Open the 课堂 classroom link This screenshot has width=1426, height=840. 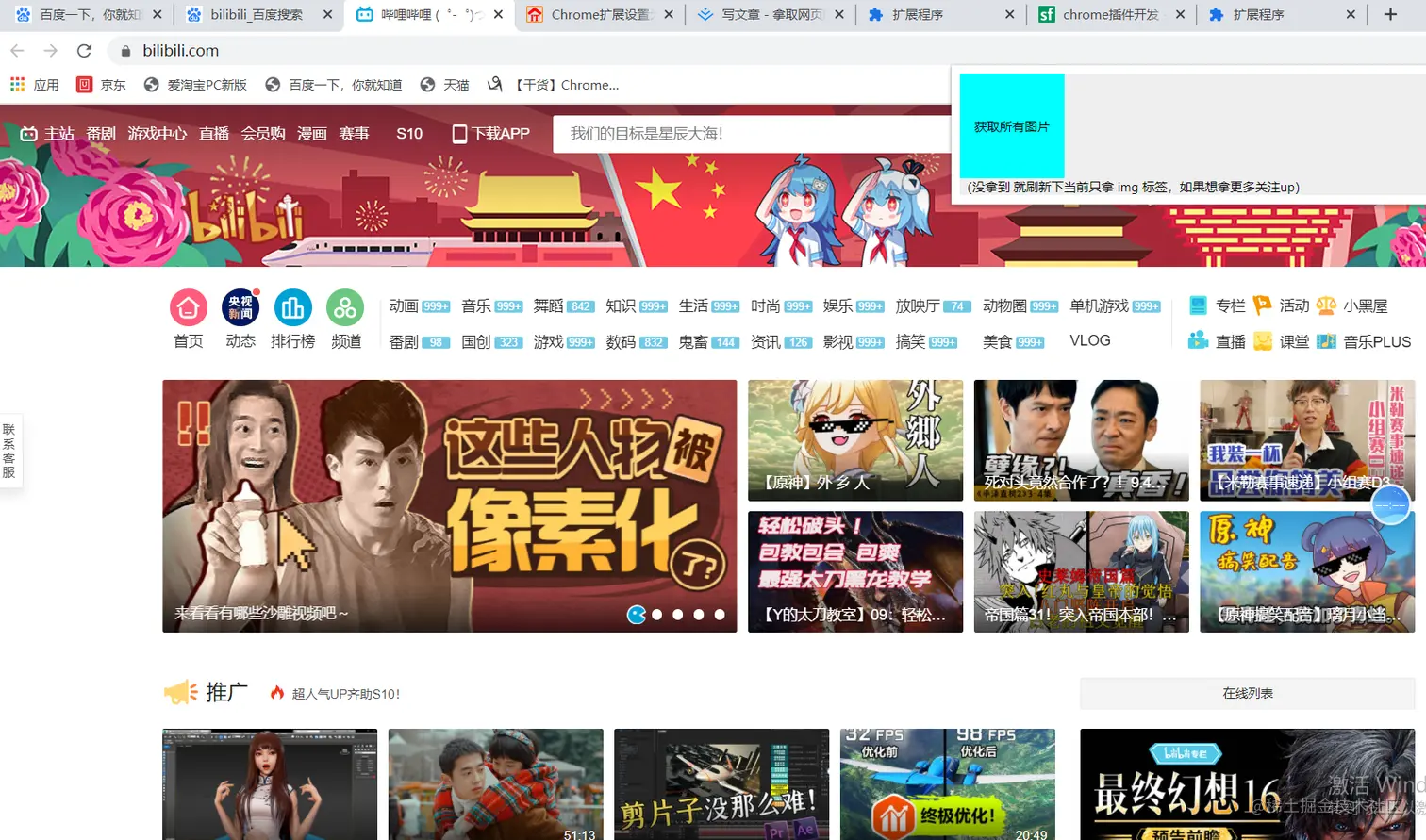pyautogui.click(x=1282, y=341)
